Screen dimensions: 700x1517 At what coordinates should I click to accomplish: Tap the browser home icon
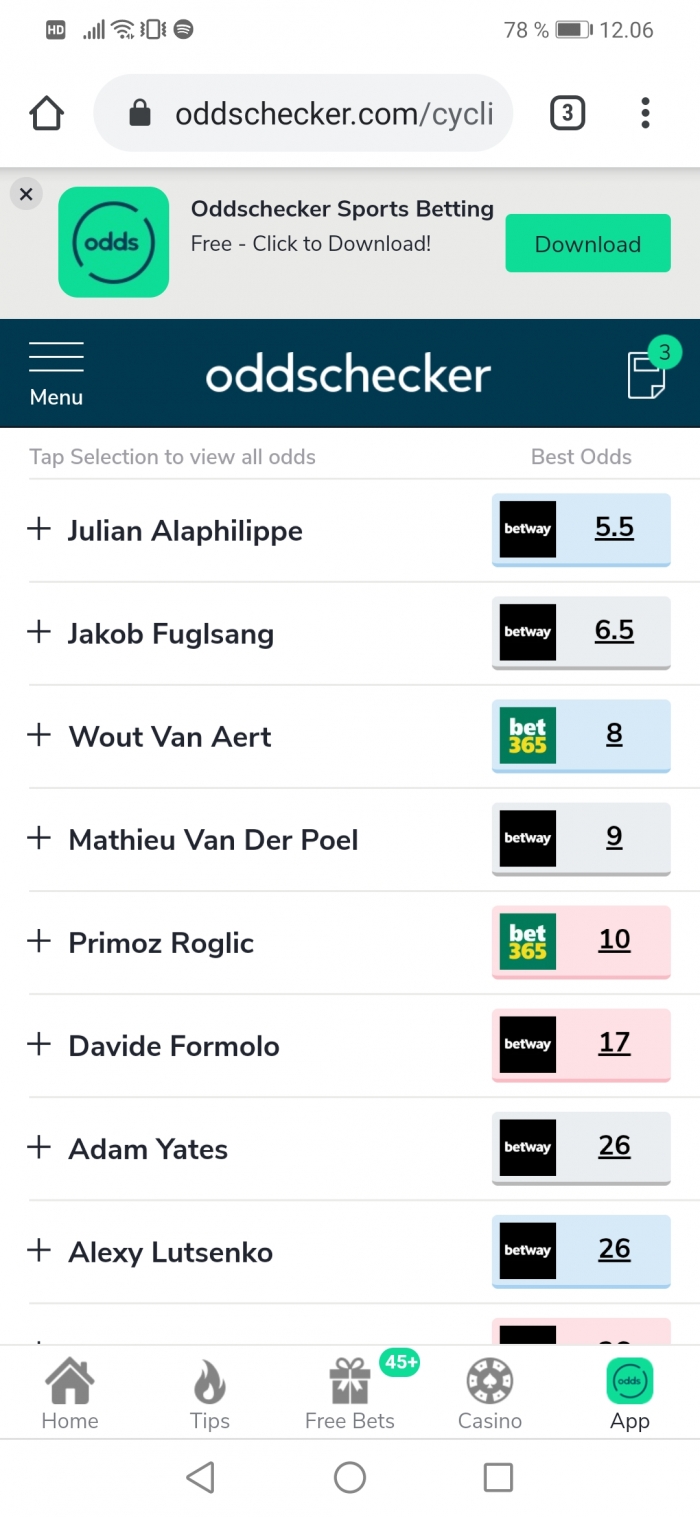(x=47, y=114)
